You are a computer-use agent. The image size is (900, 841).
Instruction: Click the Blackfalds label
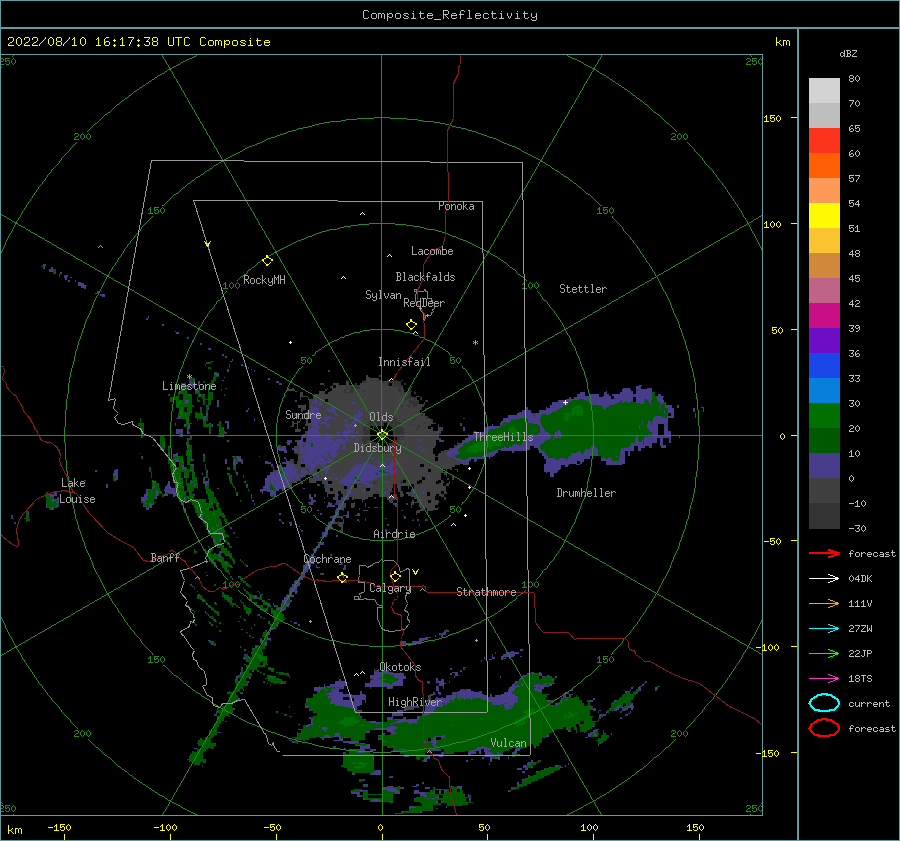point(425,277)
